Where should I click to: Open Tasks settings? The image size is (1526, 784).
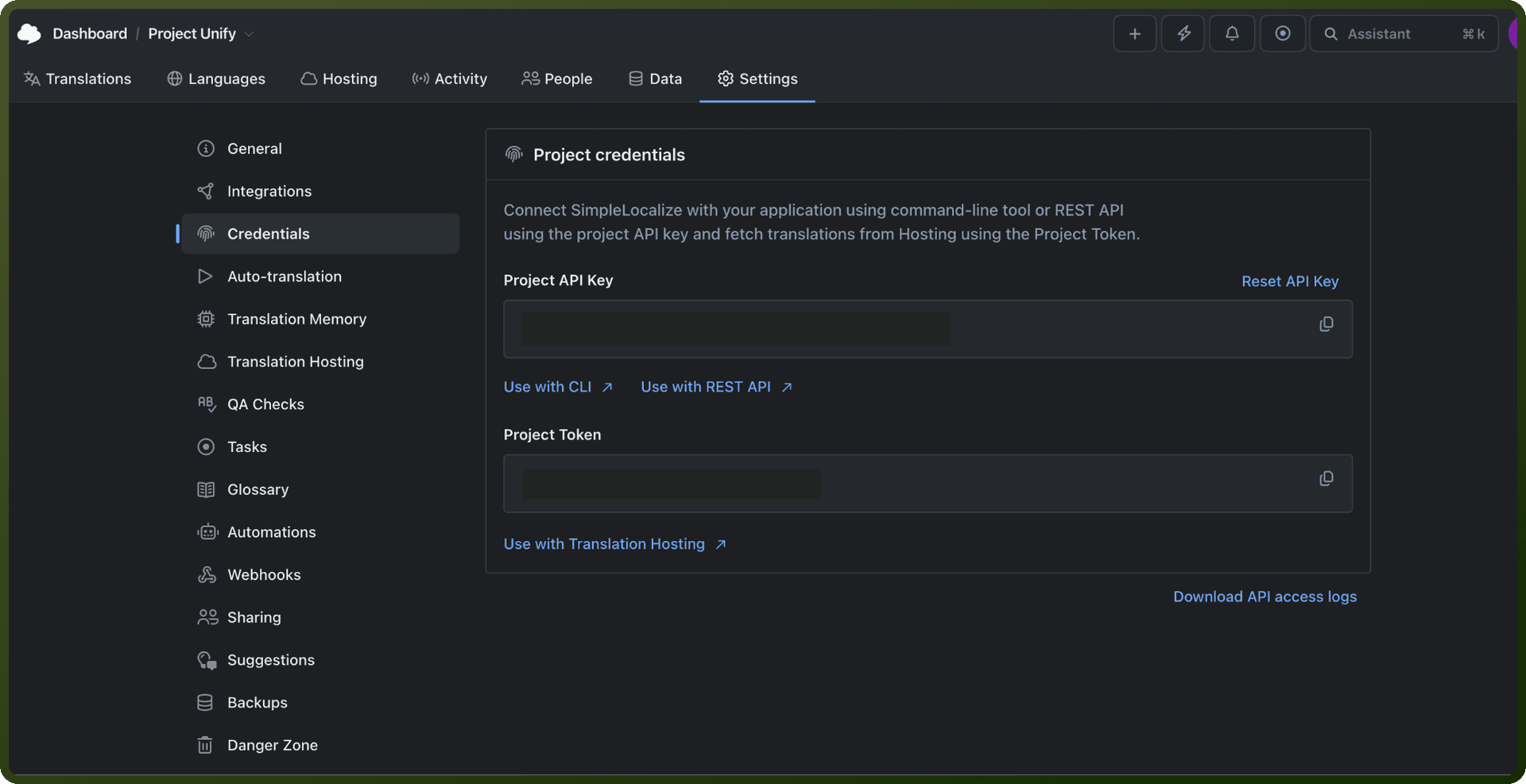[x=320, y=446]
